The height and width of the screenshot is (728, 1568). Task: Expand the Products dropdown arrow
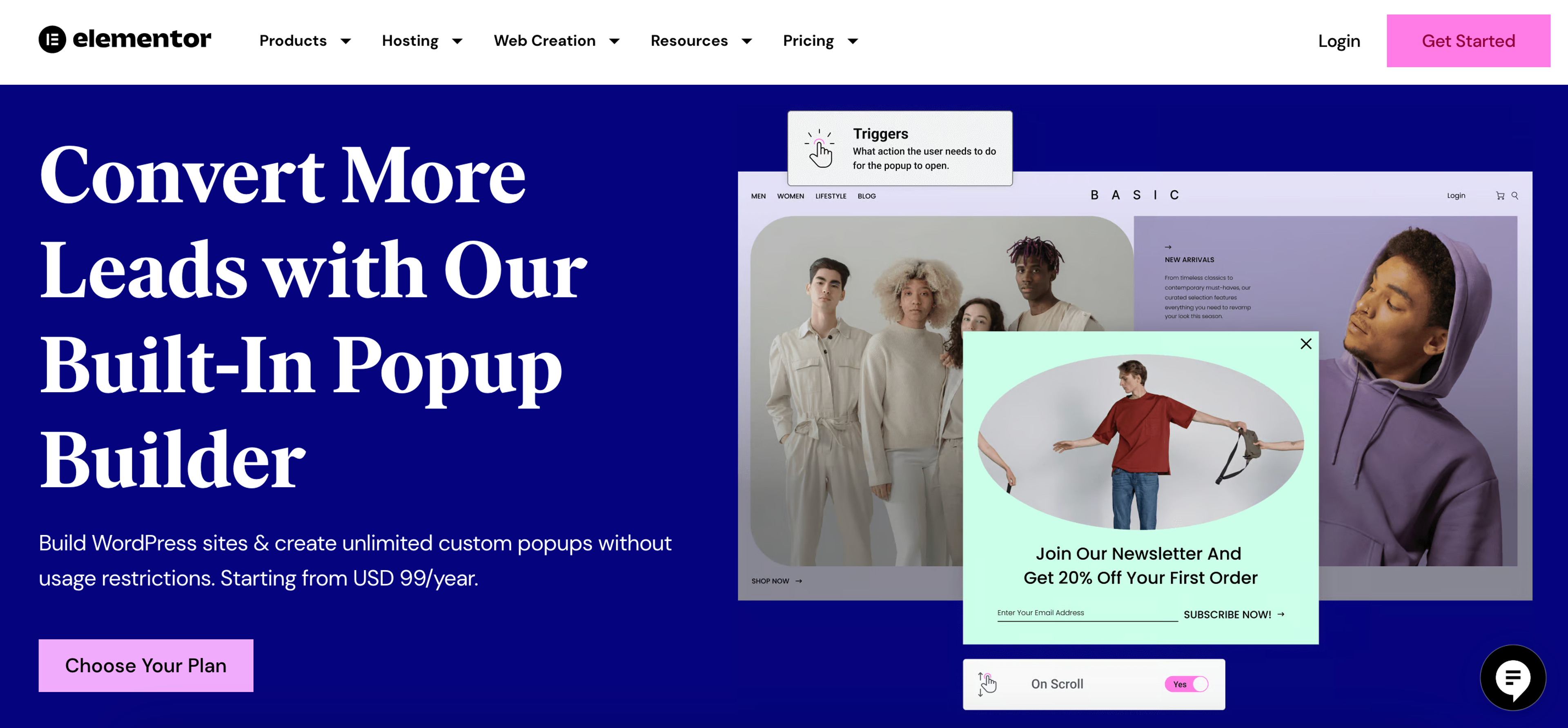[346, 41]
